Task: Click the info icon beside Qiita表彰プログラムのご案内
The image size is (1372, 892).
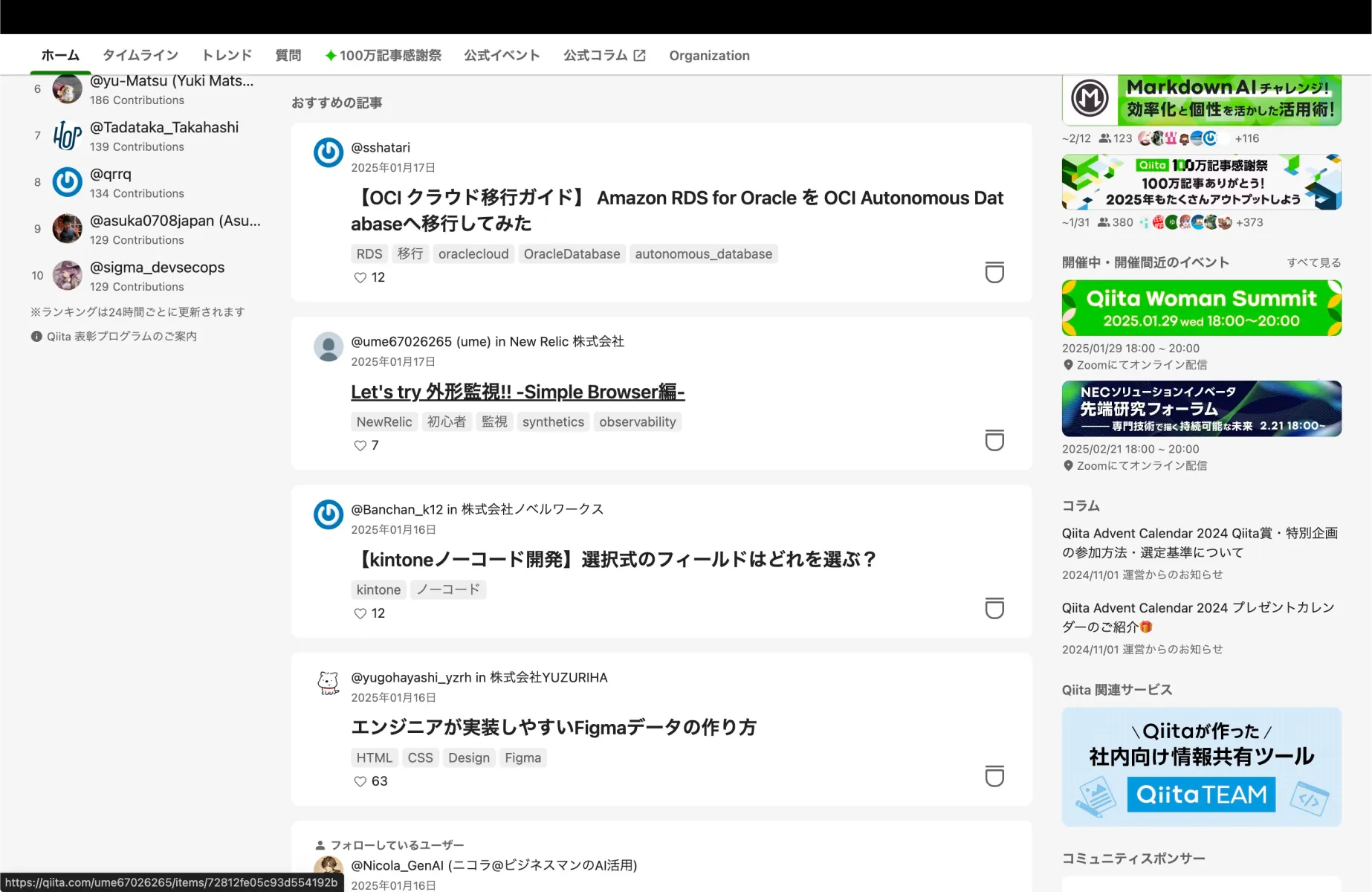Action: pyautogui.click(x=36, y=336)
